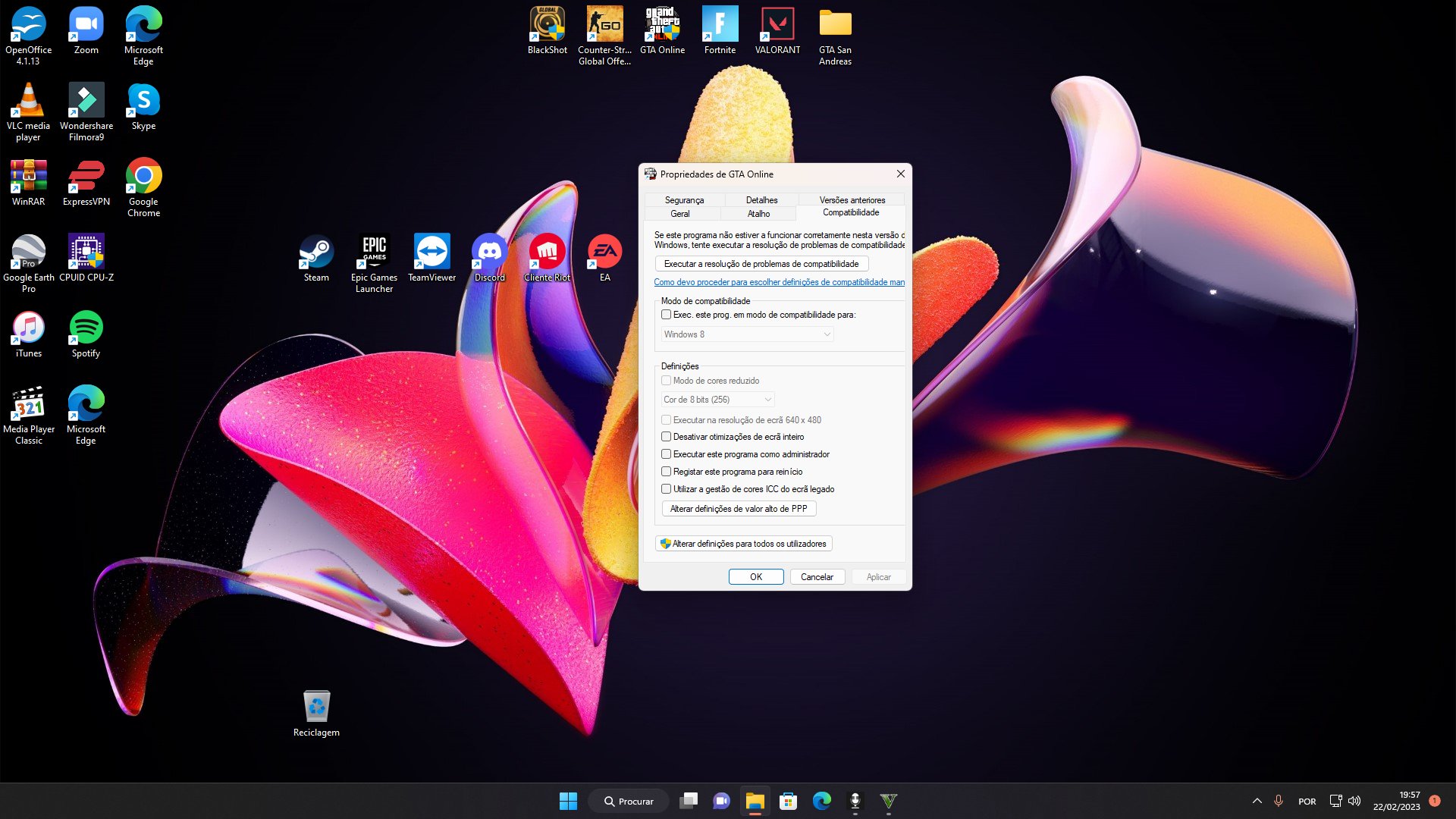Select the VALORANT desktop shortcut
The width and height of the screenshot is (1456, 819).
(777, 30)
